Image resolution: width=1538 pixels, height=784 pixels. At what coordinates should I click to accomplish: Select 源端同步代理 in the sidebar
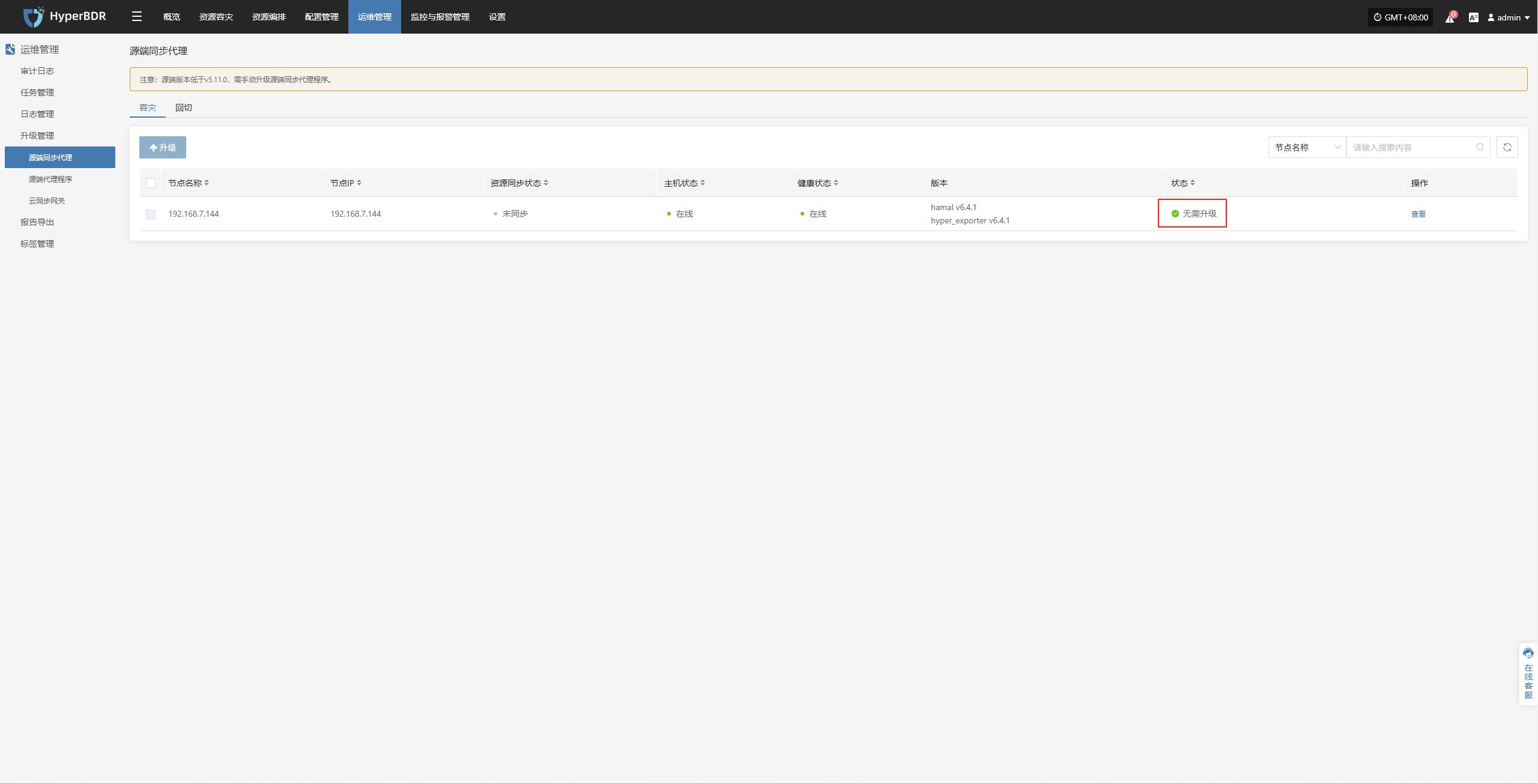click(x=60, y=157)
